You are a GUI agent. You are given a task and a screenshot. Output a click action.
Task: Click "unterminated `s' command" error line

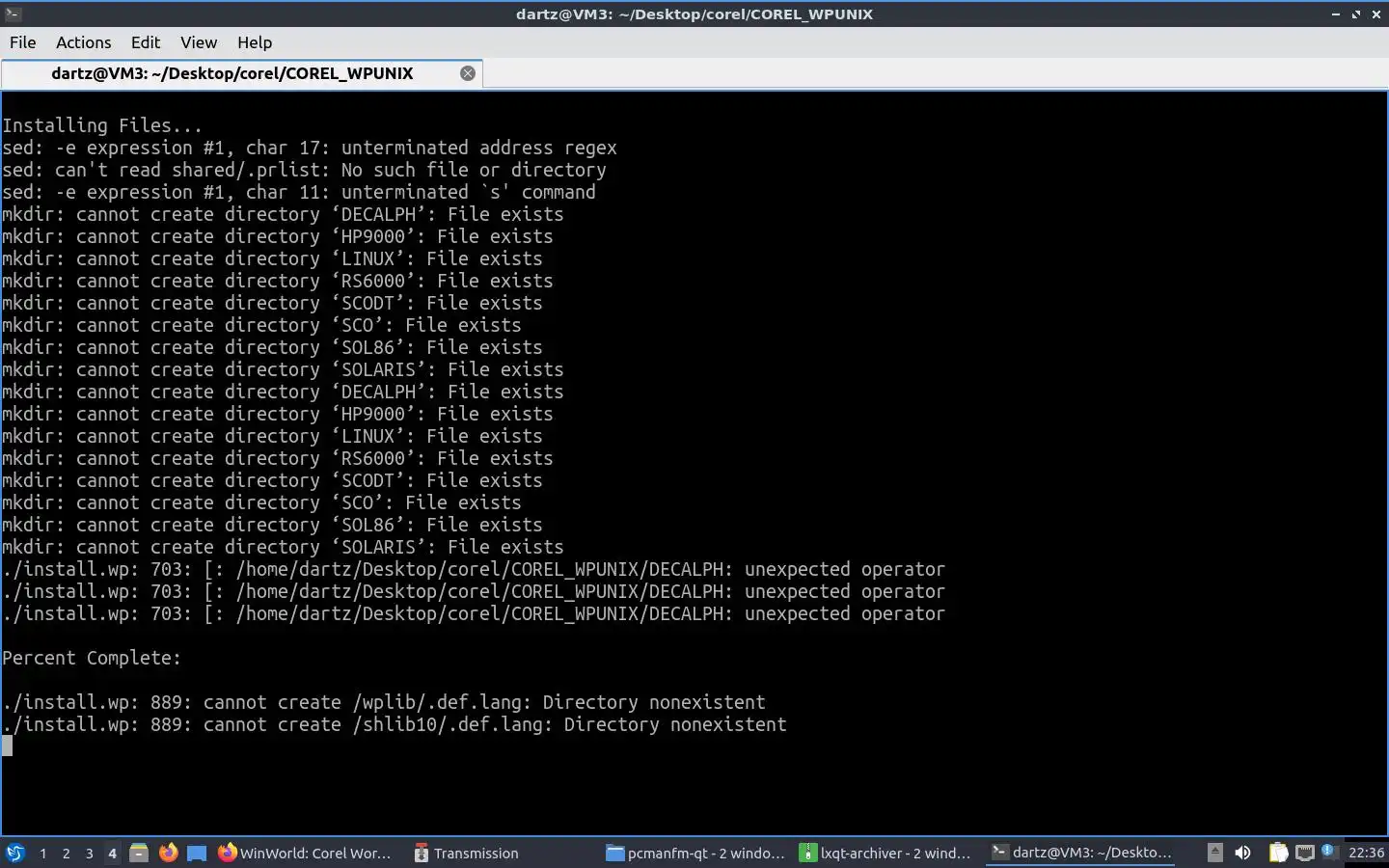299,192
